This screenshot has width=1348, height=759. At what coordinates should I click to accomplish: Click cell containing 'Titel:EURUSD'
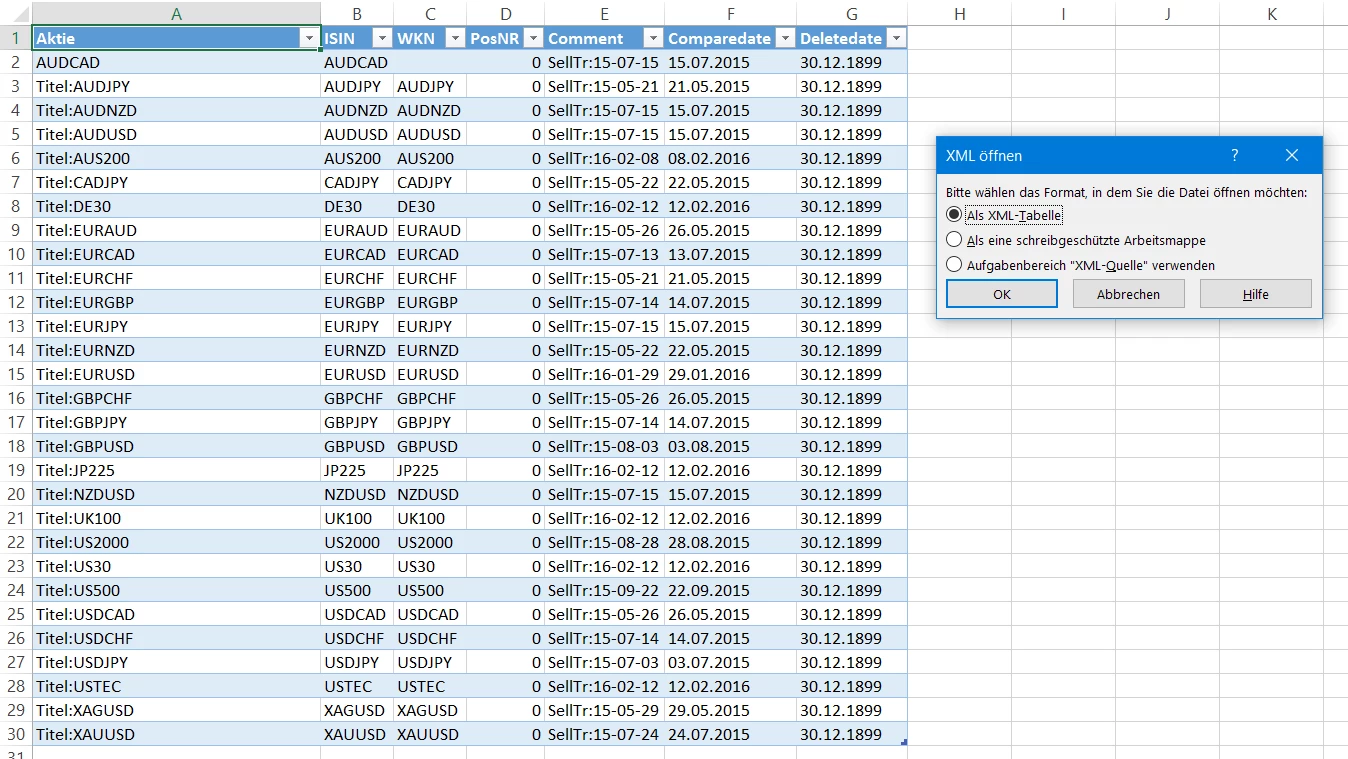[177, 374]
